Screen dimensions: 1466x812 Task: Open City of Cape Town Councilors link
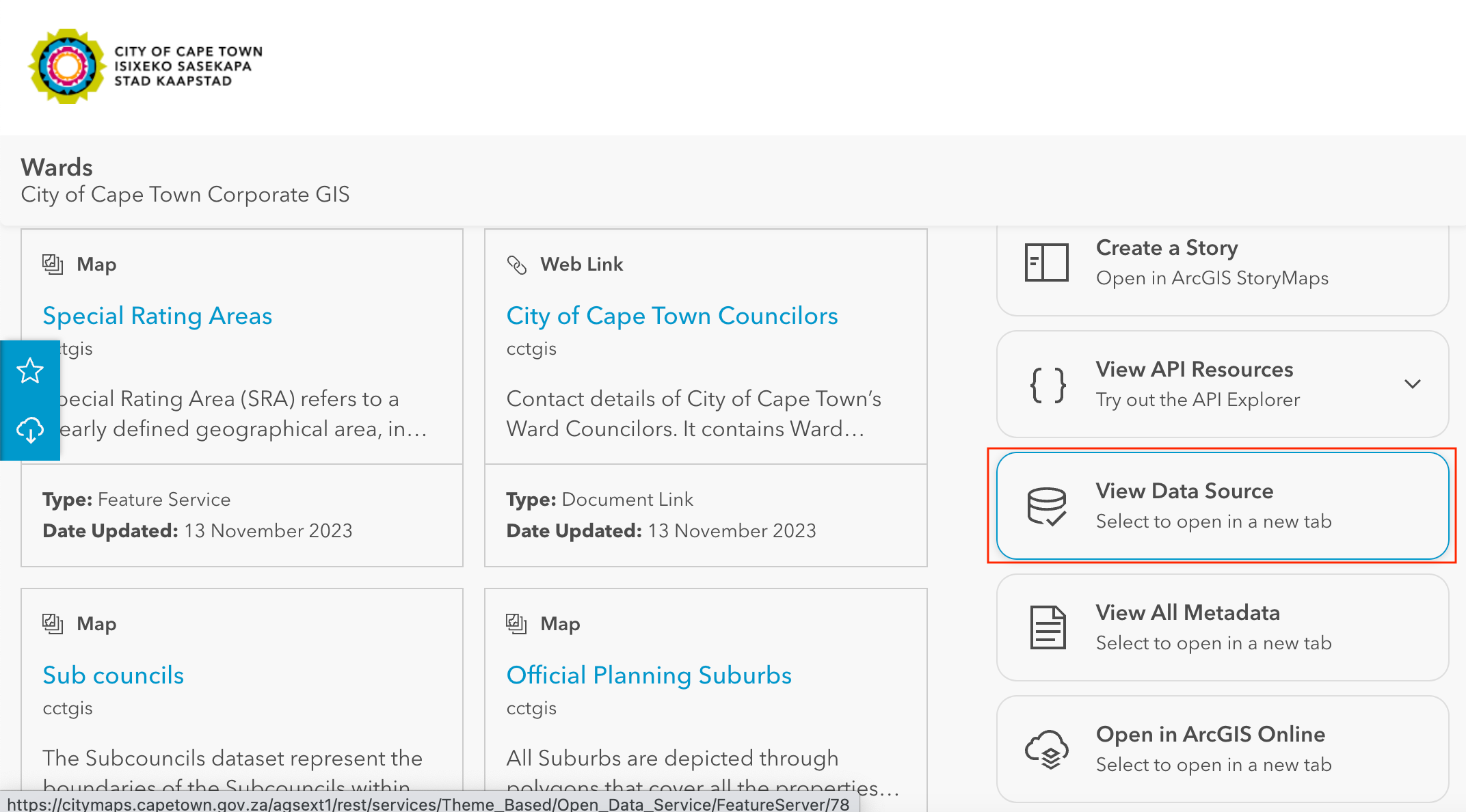coord(672,316)
